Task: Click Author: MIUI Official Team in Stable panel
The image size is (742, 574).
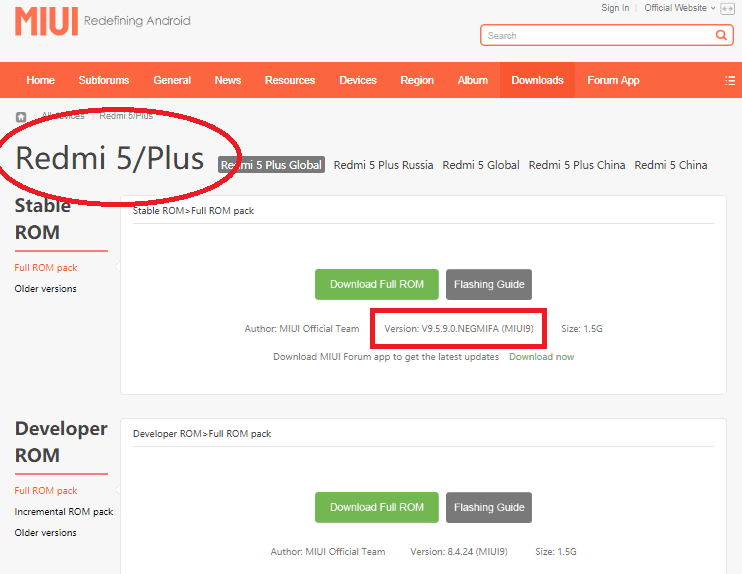Action: [302, 328]
